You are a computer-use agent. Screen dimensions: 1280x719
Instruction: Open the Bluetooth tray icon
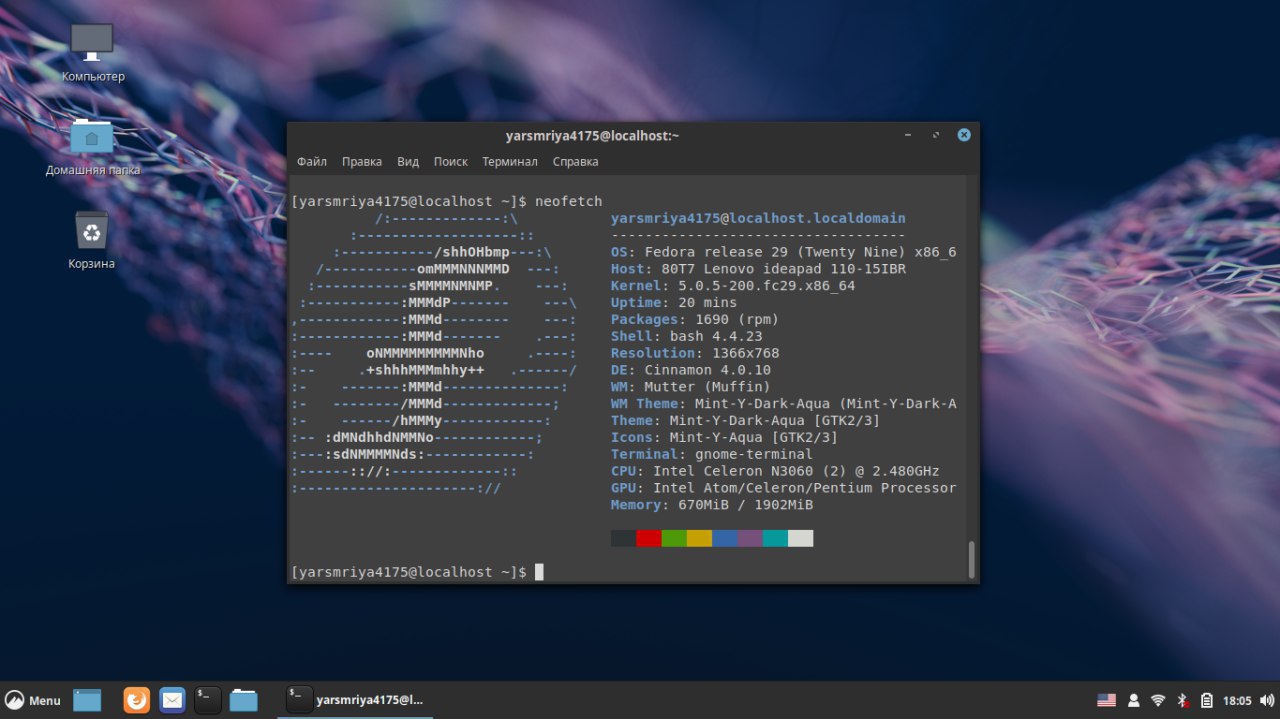click(1182, 700)
